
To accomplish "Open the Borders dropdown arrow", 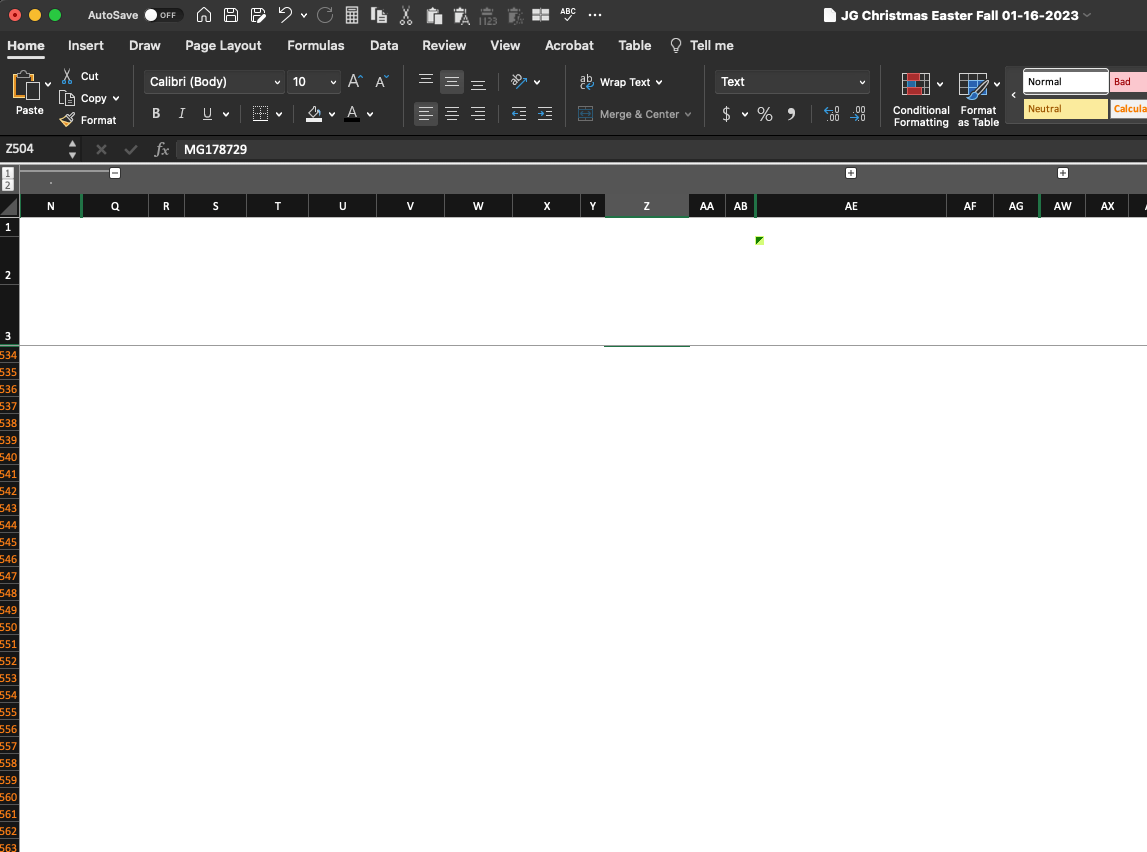I will tap(279, 114).
